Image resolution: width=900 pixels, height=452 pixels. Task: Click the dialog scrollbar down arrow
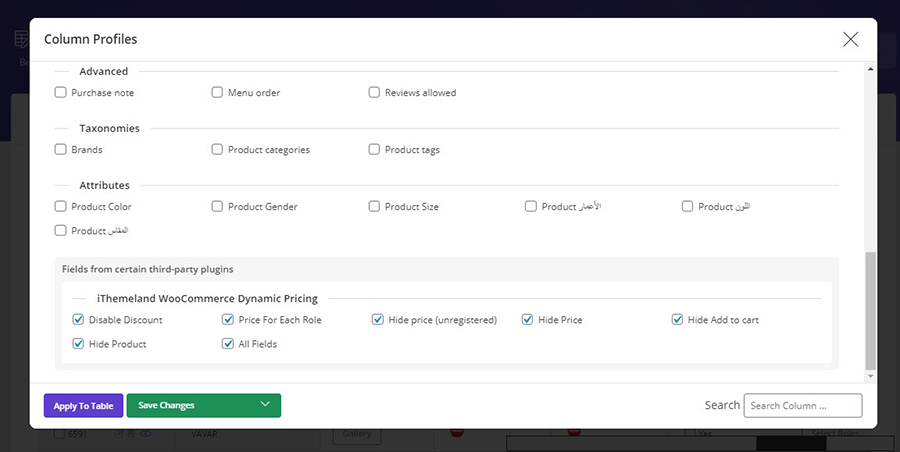click(x=870, y=376)
